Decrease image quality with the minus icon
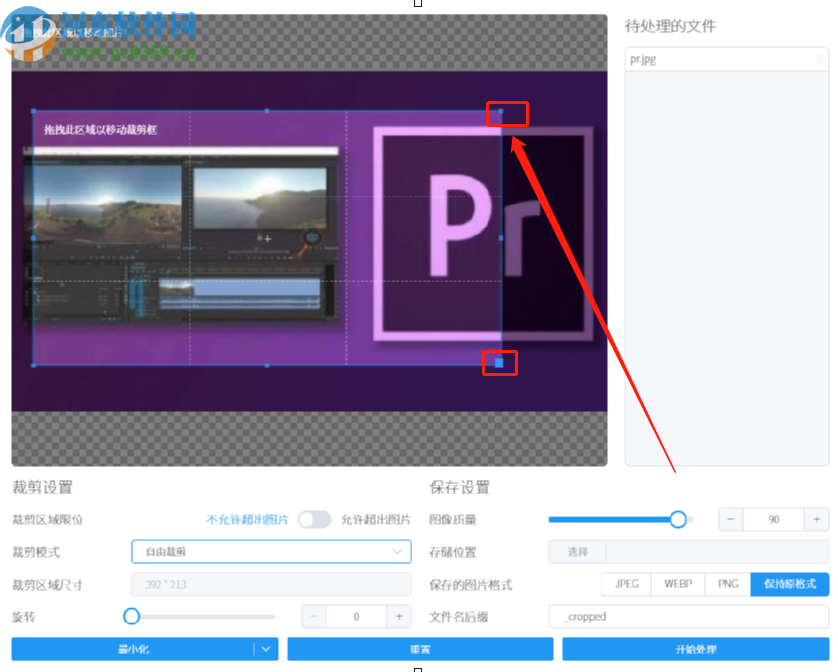The image size is (838, 672). [x=731, y=520]
